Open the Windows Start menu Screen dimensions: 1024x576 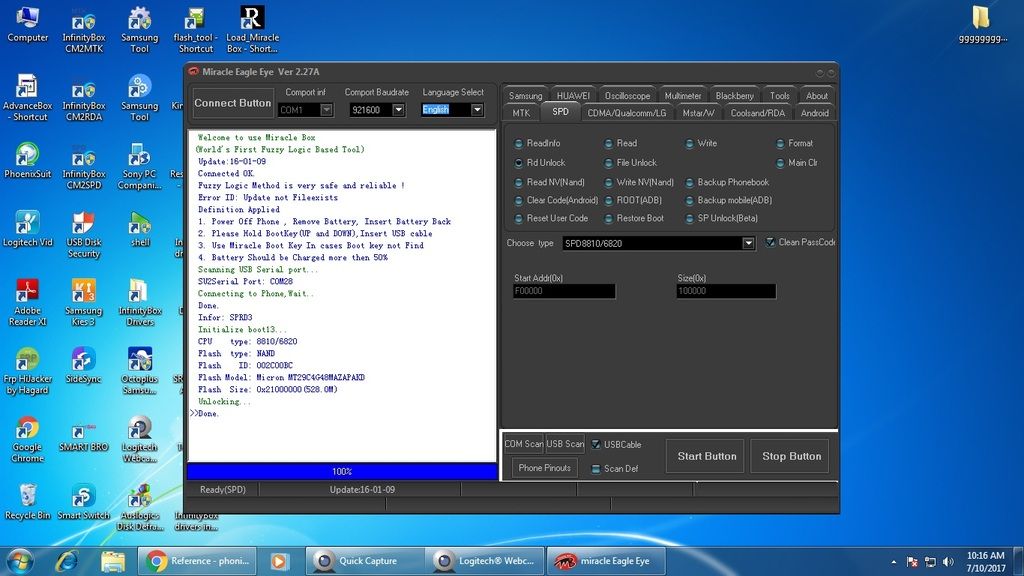[20, 562]
